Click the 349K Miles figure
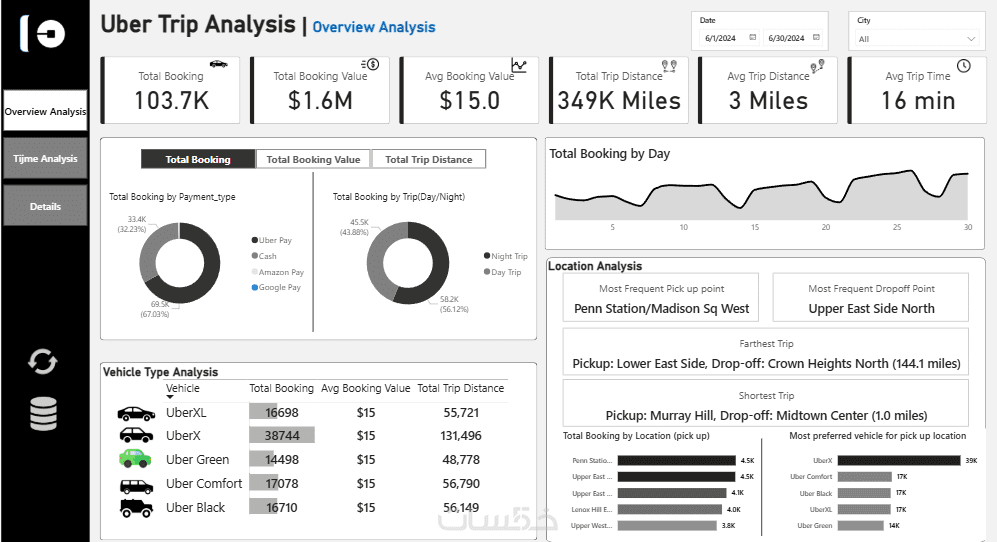Viewport: 997px width, 542px height. tap(619, 101)
